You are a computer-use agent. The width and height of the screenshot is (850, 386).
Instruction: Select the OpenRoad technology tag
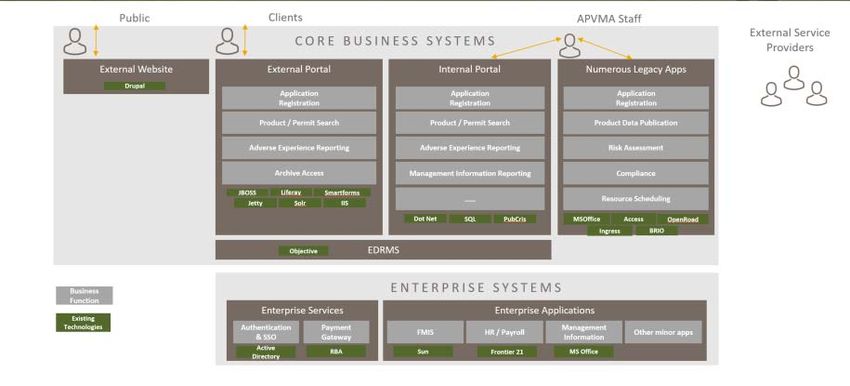[682, 220]
